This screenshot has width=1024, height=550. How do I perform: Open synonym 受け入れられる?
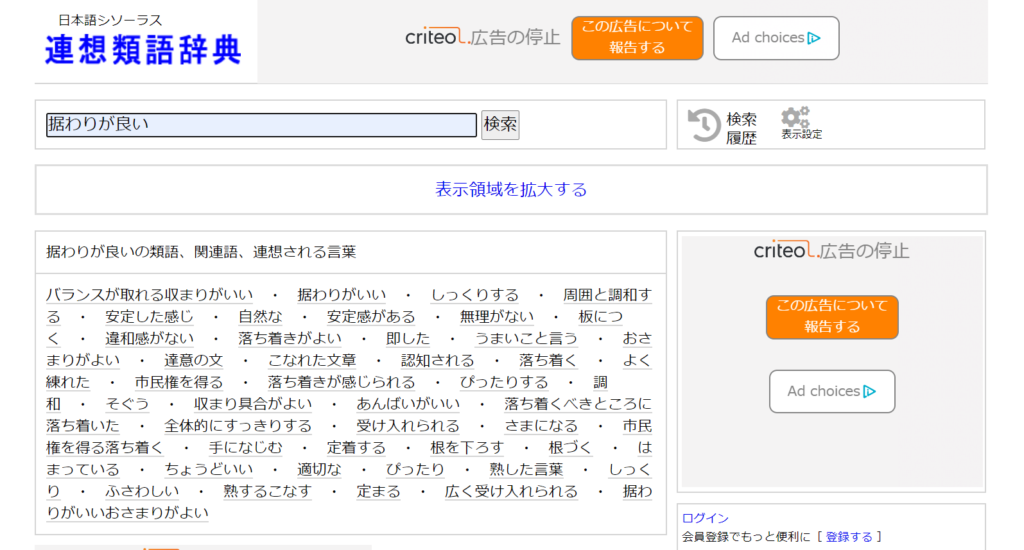[x=408, y=426]
